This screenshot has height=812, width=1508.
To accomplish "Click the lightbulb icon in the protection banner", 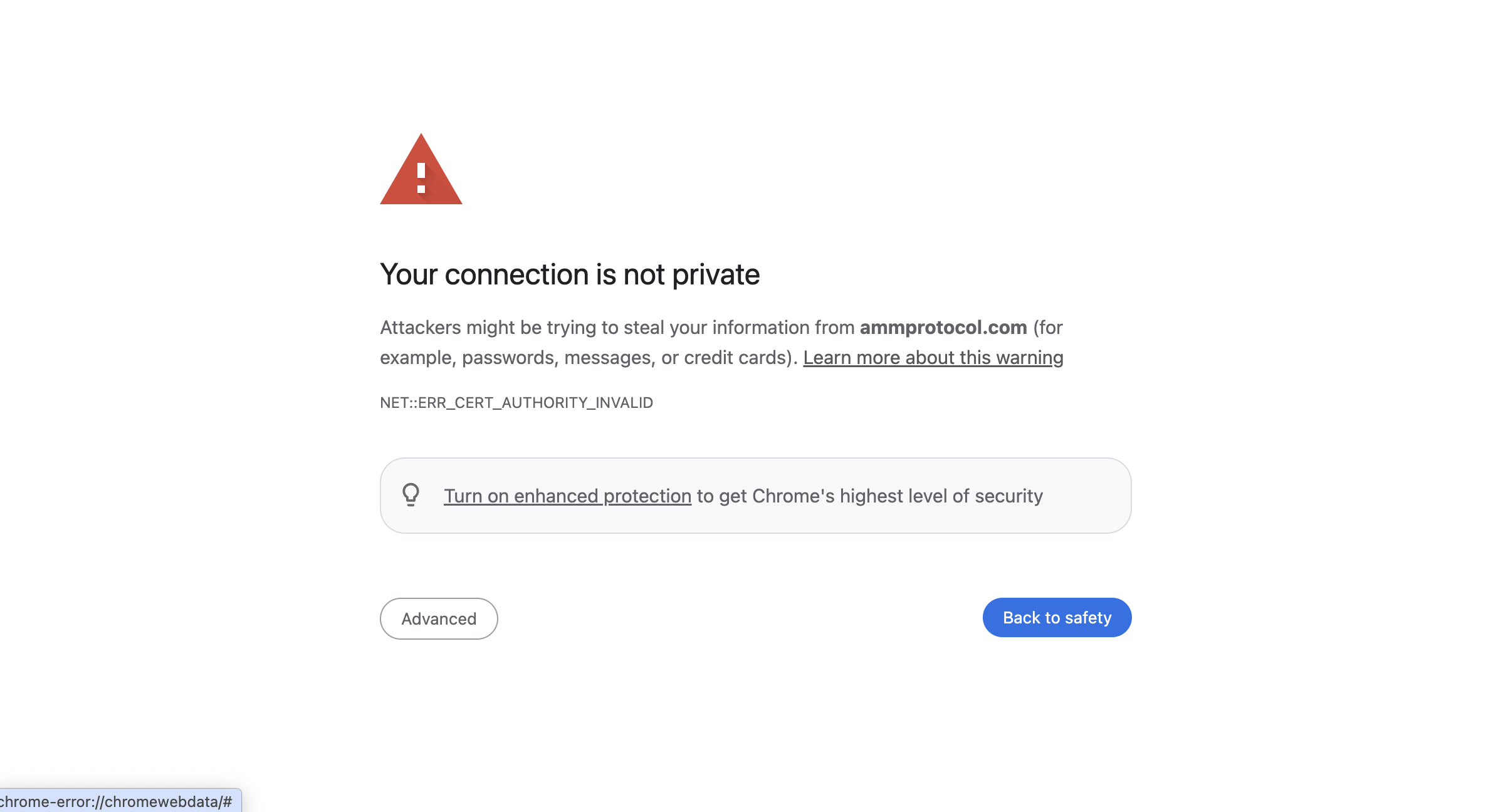I will coord(412,496).
